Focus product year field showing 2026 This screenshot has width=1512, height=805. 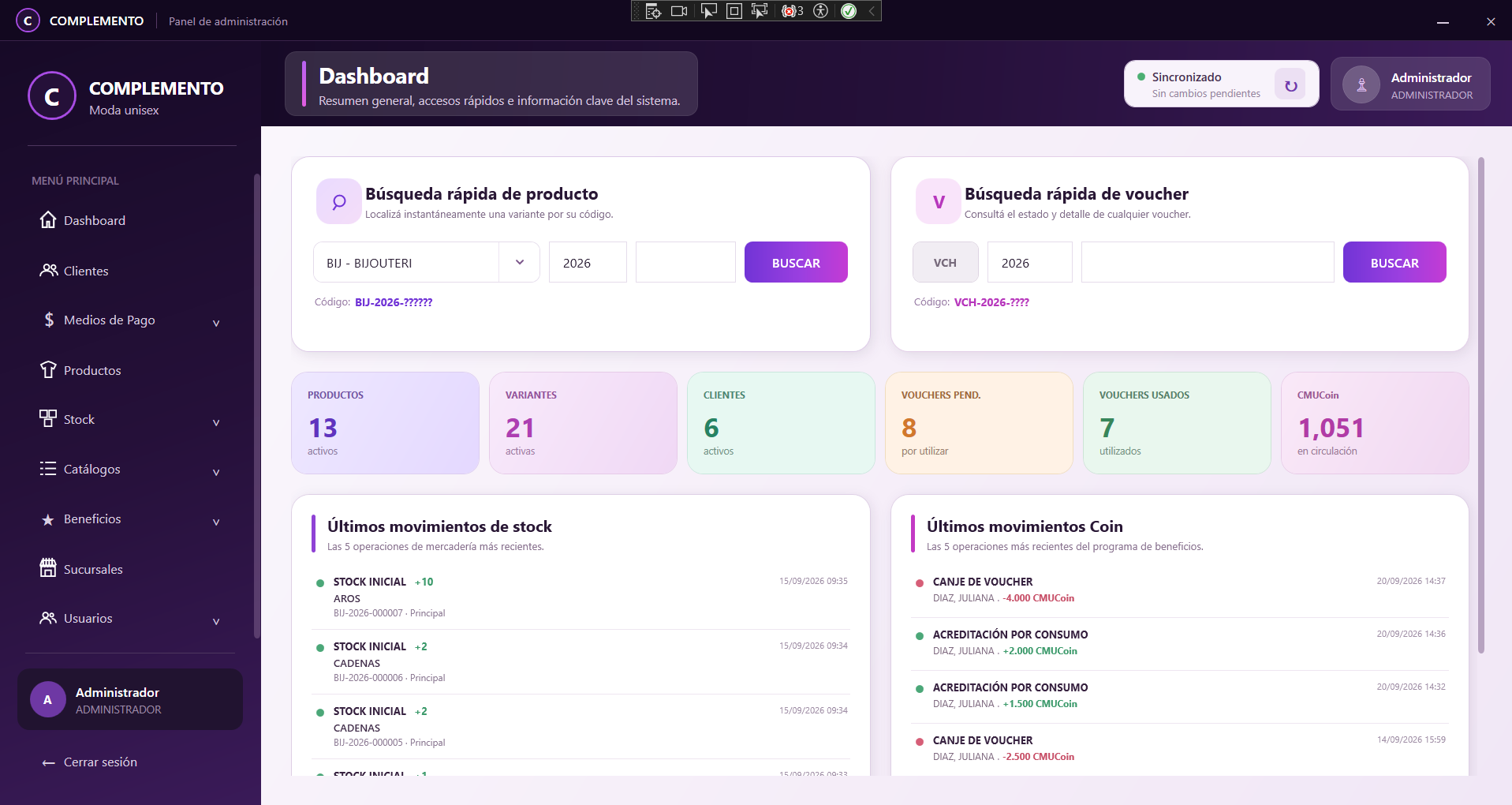click(x=588, y=262)
